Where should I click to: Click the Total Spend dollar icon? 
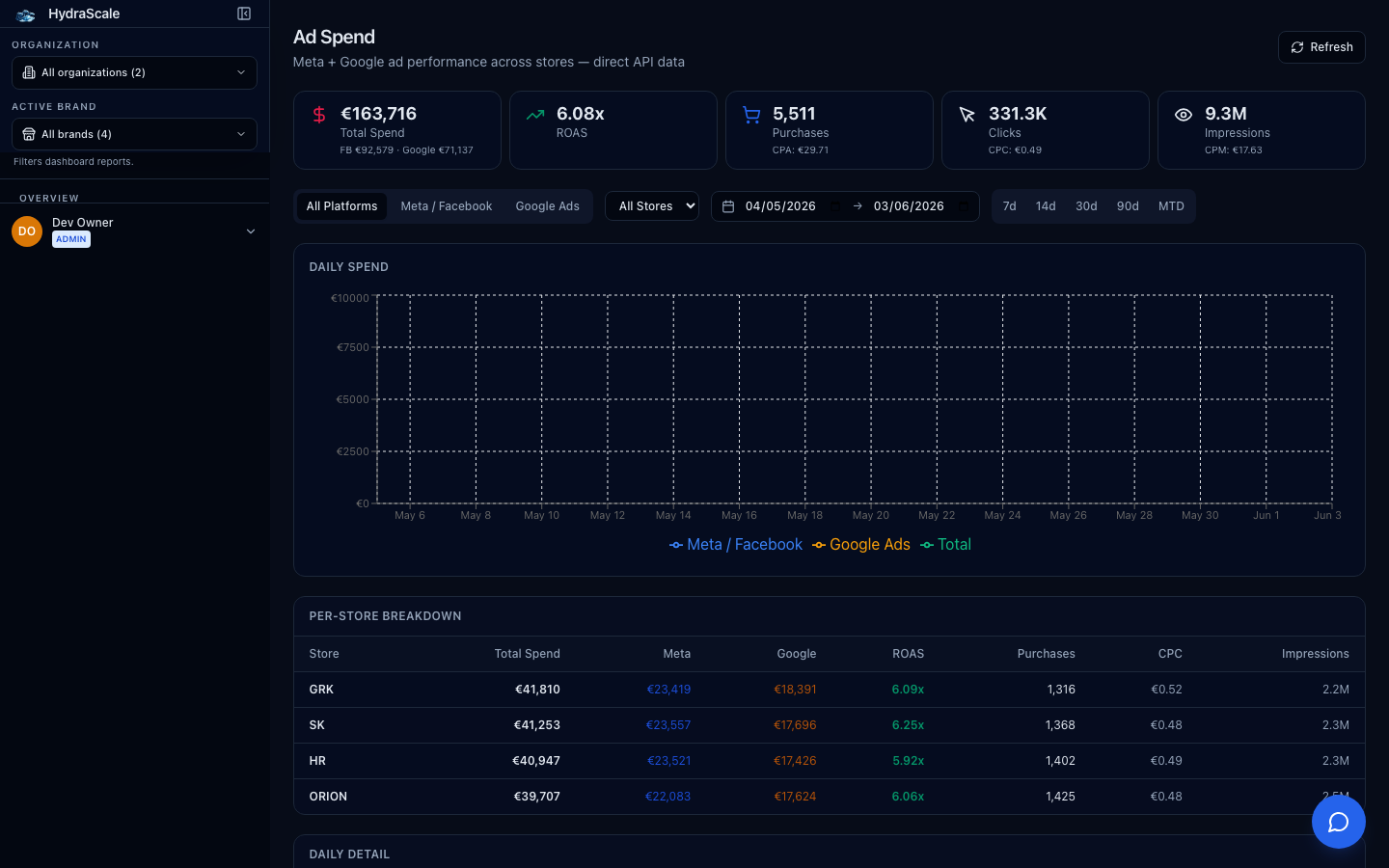(x=319, y=115)
